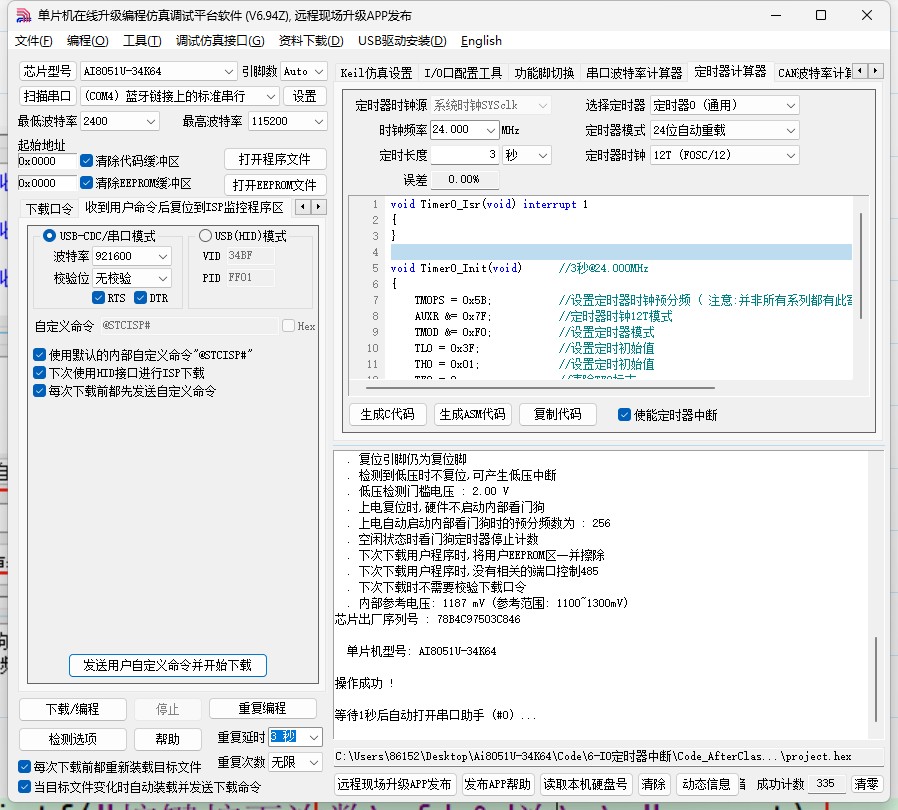Switch to I/O口配置工具 tab
The image size is (898, 810).
[463, 73]
